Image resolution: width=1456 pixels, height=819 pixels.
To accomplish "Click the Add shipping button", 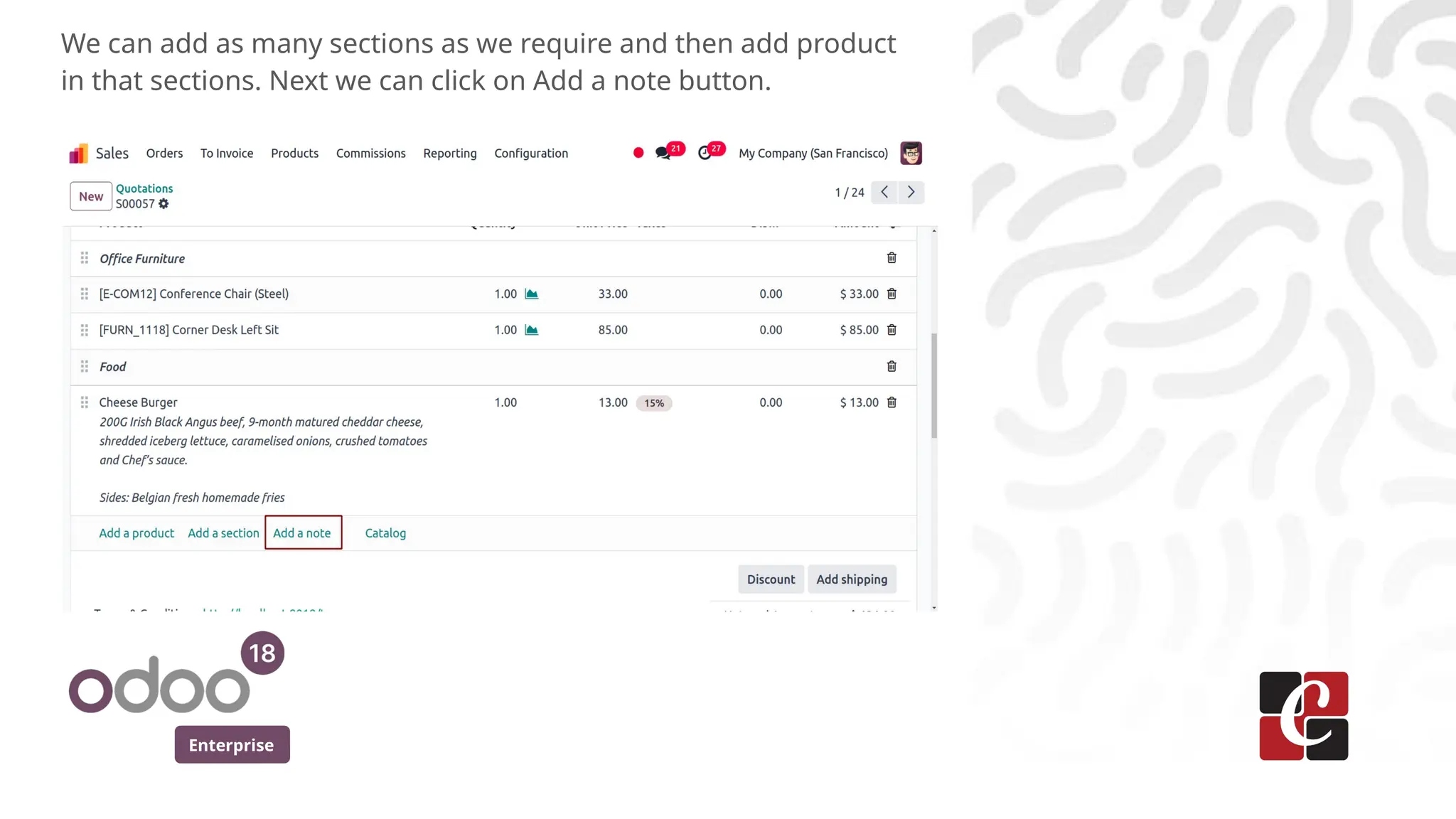I will coord(852,579).
